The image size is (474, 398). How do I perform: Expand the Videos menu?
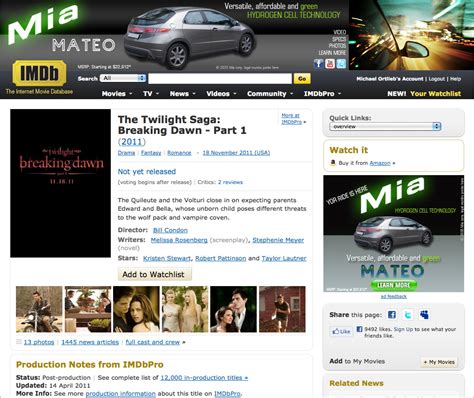tap(221, 94)
